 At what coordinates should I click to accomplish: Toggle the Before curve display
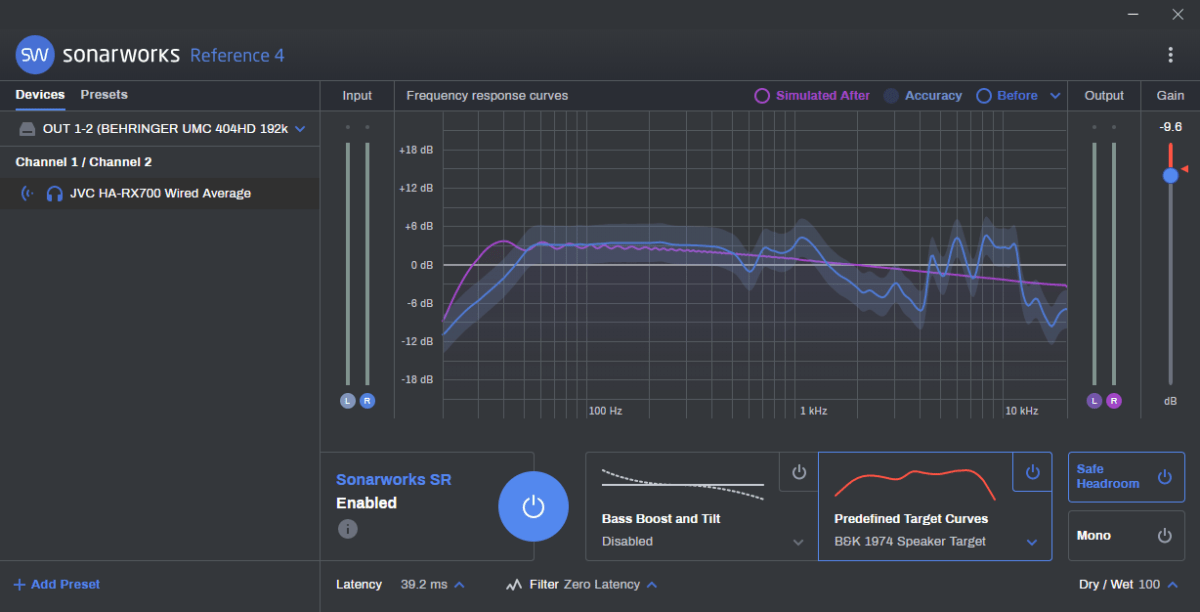pyautogui.click(x=1007, y=96)
